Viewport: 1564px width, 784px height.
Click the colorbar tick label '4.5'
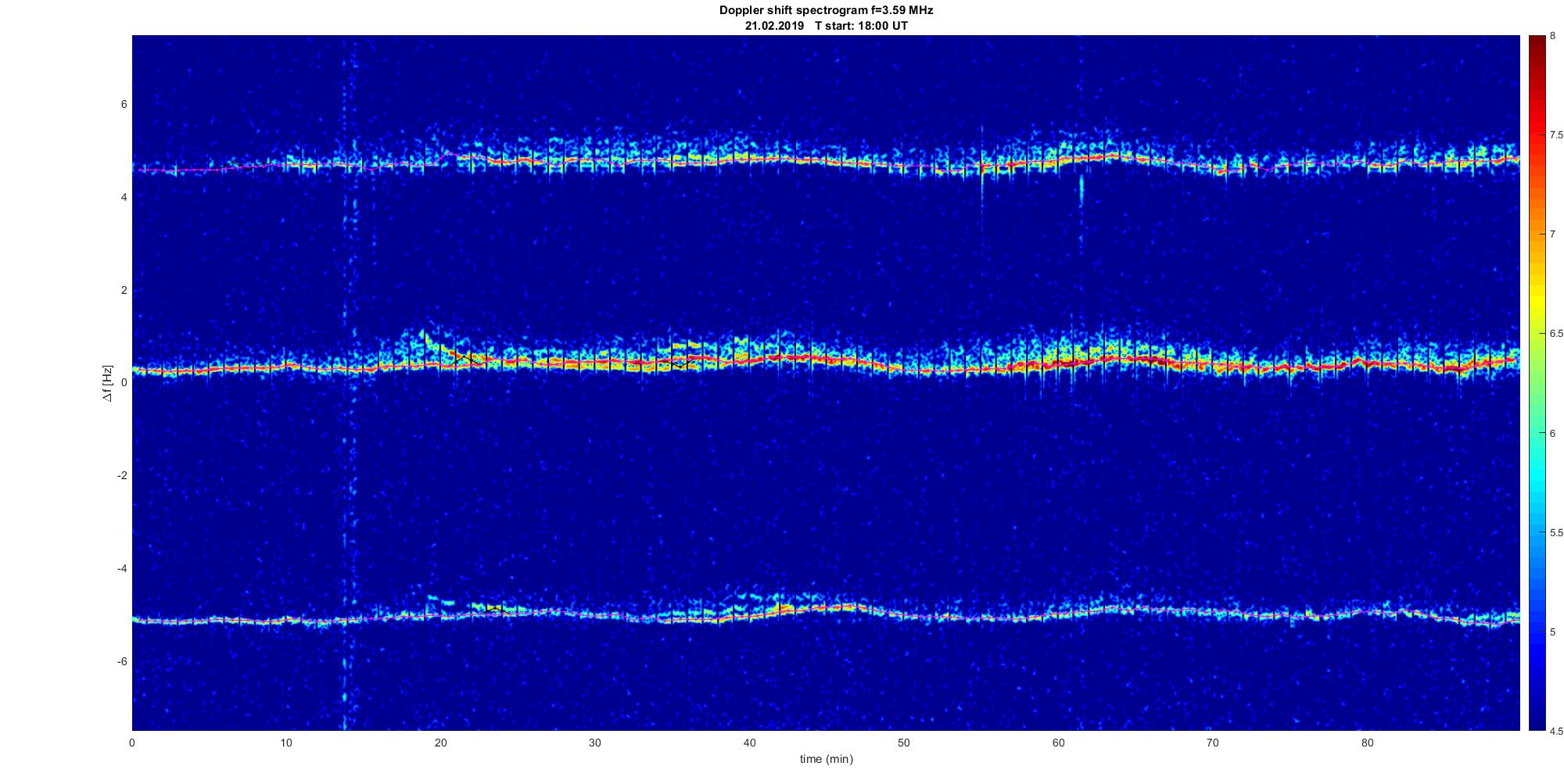coord(1556,731)
